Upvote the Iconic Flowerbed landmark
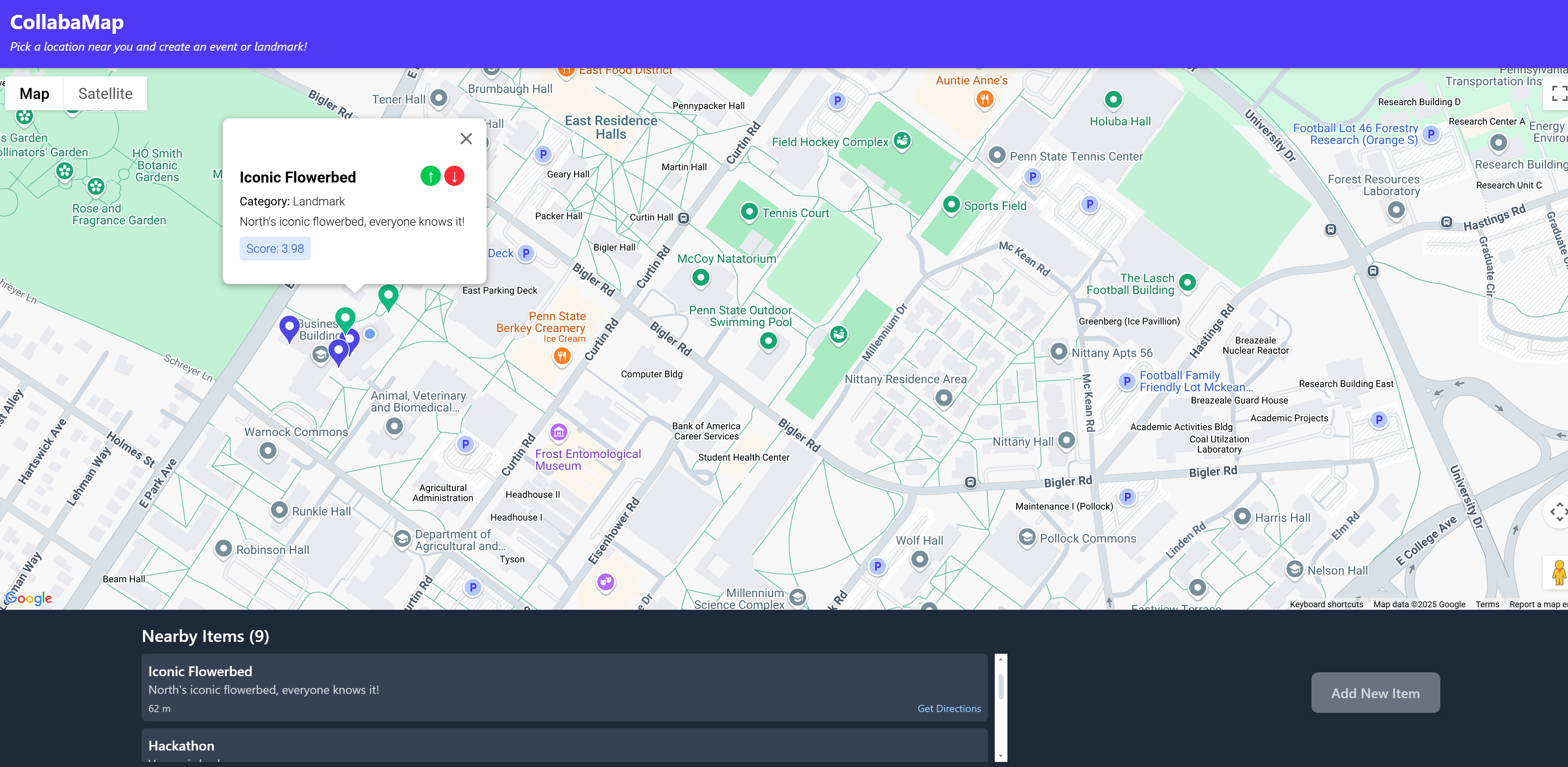 coord(430,176)
